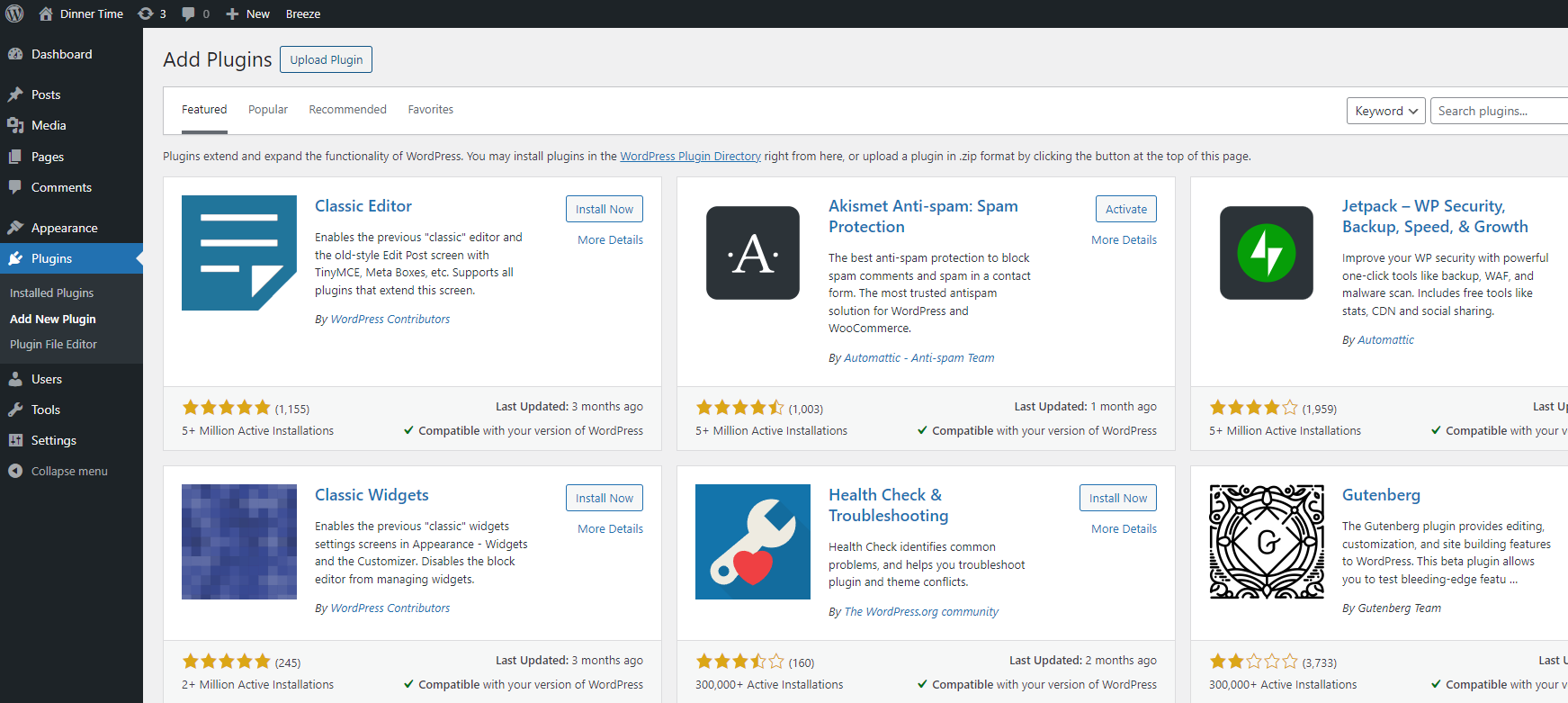Open Installed Plugins submenu item
This screenshot has width=1568, height=703.
click(51, 293)
